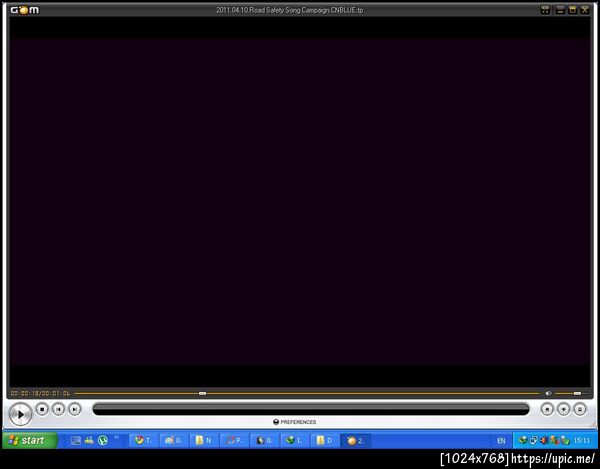Click the Show Desktop quick launch icon
This screenshot has width=600, height=469.
pyautogui.click(x=76, y=440)
